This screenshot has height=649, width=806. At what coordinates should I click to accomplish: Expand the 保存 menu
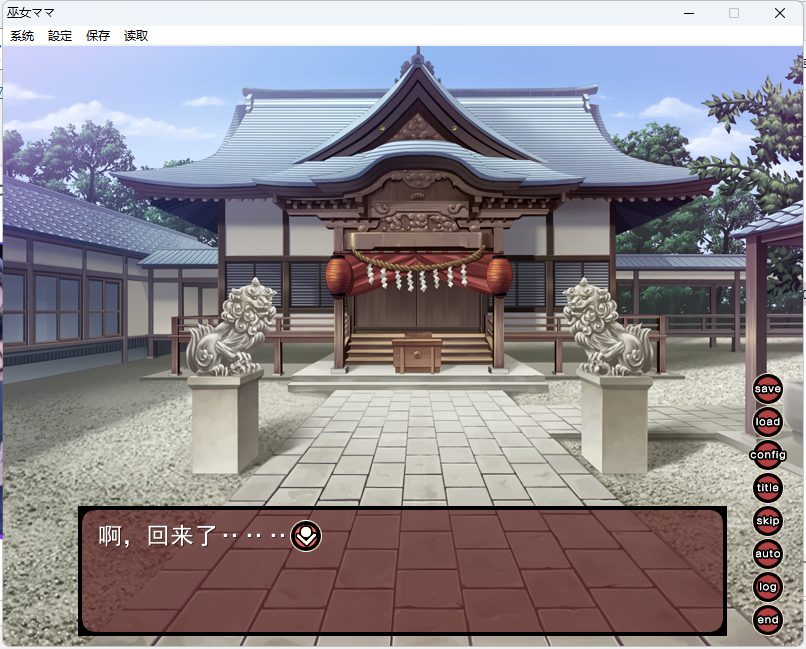point(98,36)
